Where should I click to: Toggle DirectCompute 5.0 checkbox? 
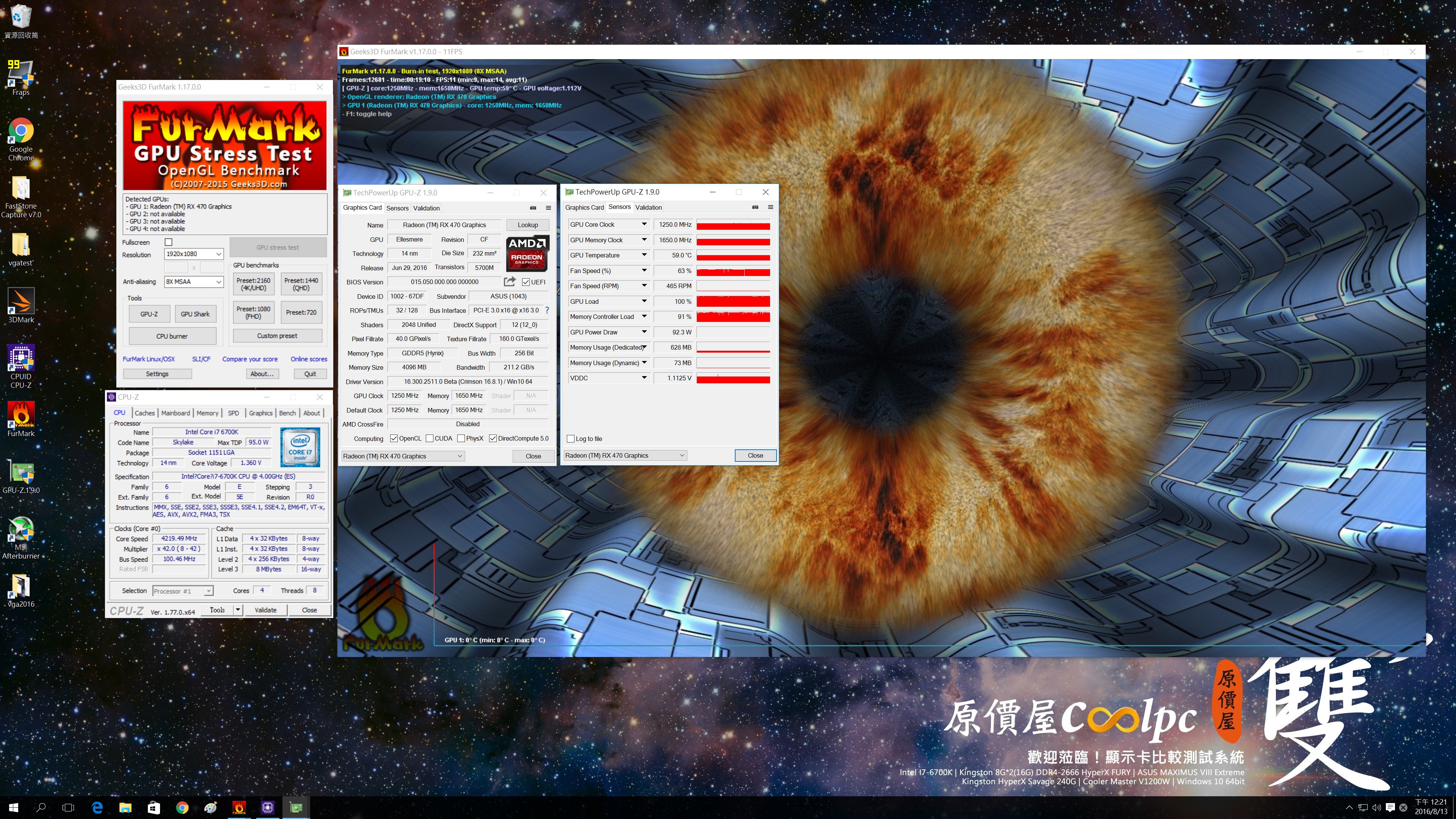click(x=493, y=438)
